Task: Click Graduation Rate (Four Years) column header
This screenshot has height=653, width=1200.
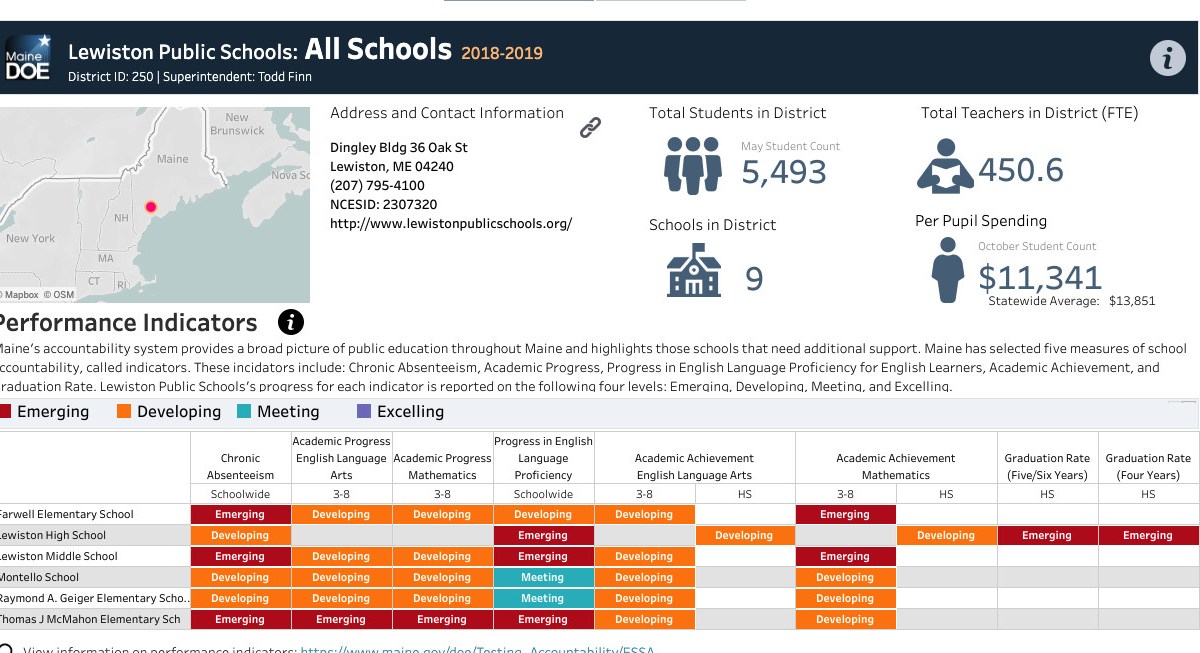Action: point(1148,466)
